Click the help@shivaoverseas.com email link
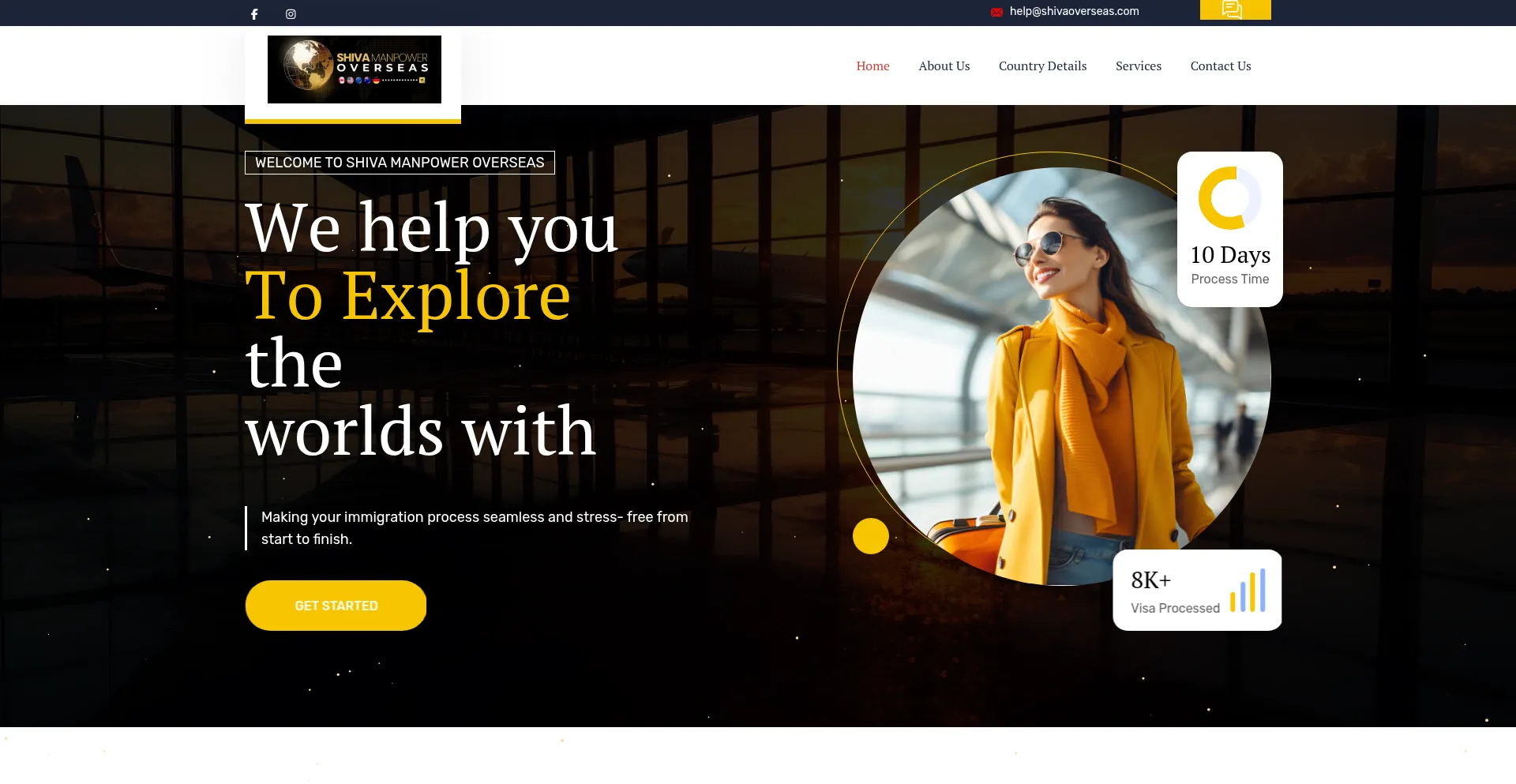This screenshot has width=1516, height=784. point(1074,11)
